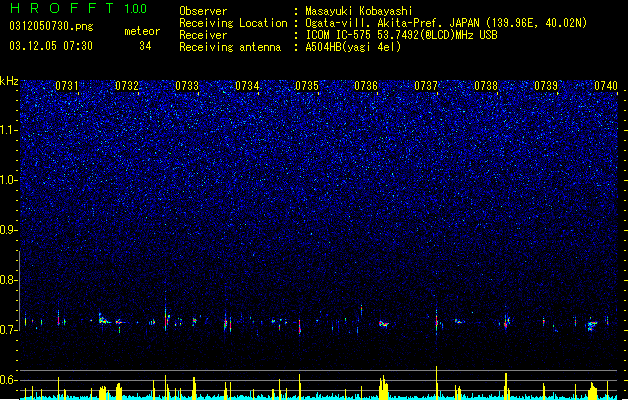Click the observer name Masayuki Kobayashi
The image size is (629, 400).
click(359, 11)
